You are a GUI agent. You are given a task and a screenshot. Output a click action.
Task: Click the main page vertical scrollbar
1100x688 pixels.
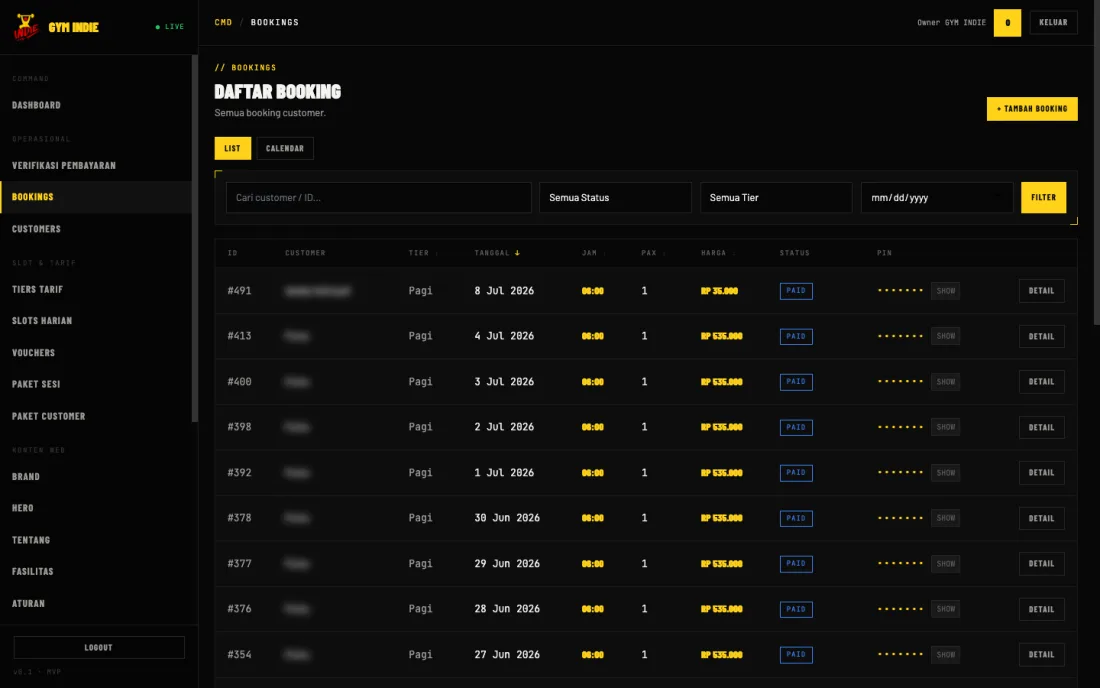point(1096,161)
